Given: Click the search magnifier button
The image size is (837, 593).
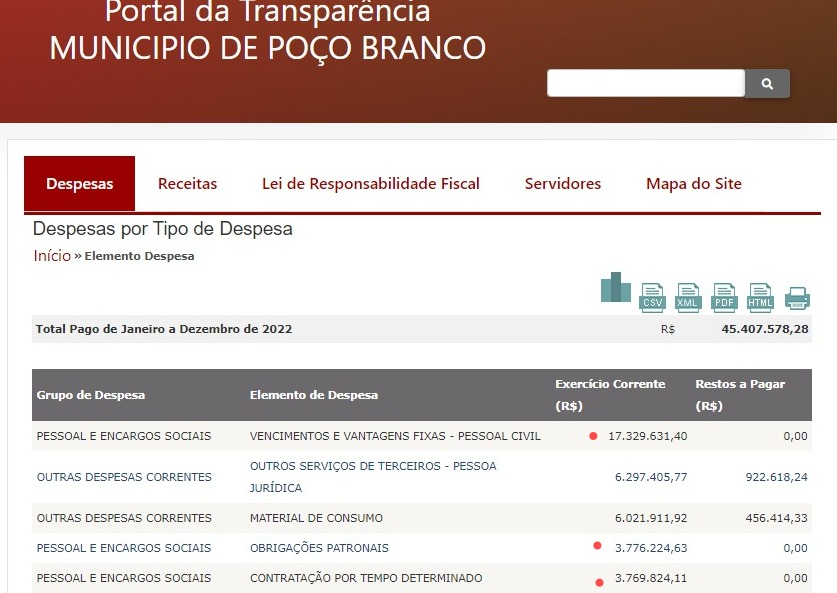Looking at the screenshot, I should pyautogui.click(x=767, y=83).
